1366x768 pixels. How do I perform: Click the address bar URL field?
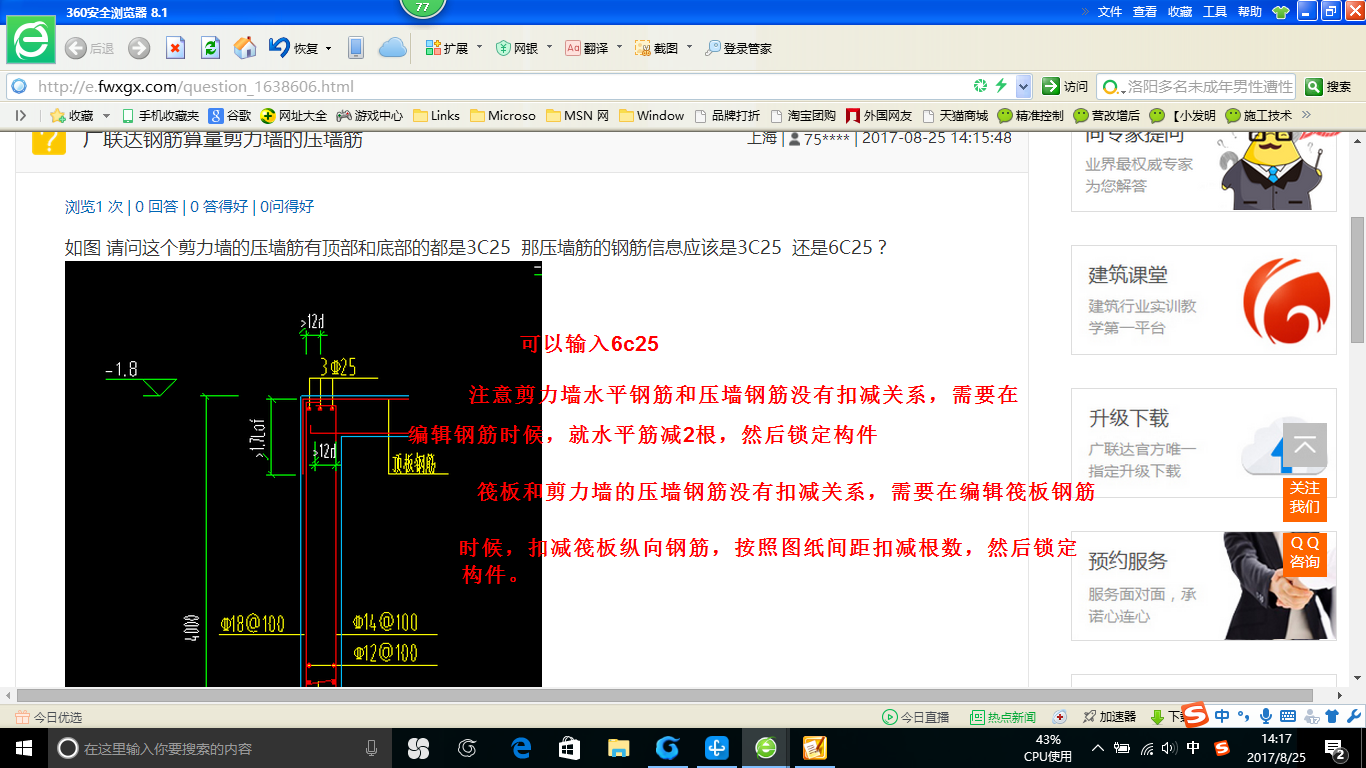(500, 87)
